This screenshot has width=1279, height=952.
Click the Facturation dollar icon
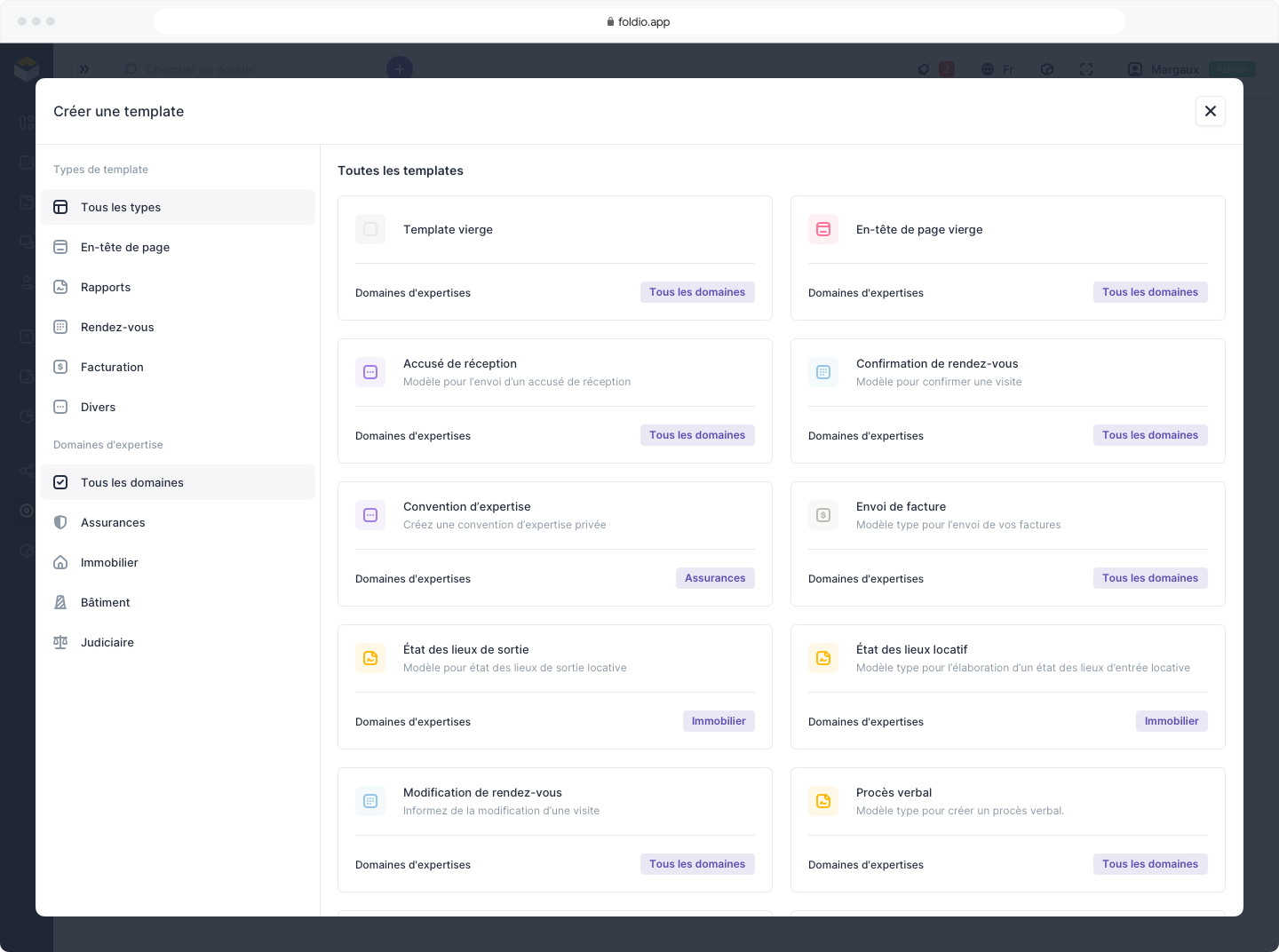60,367
